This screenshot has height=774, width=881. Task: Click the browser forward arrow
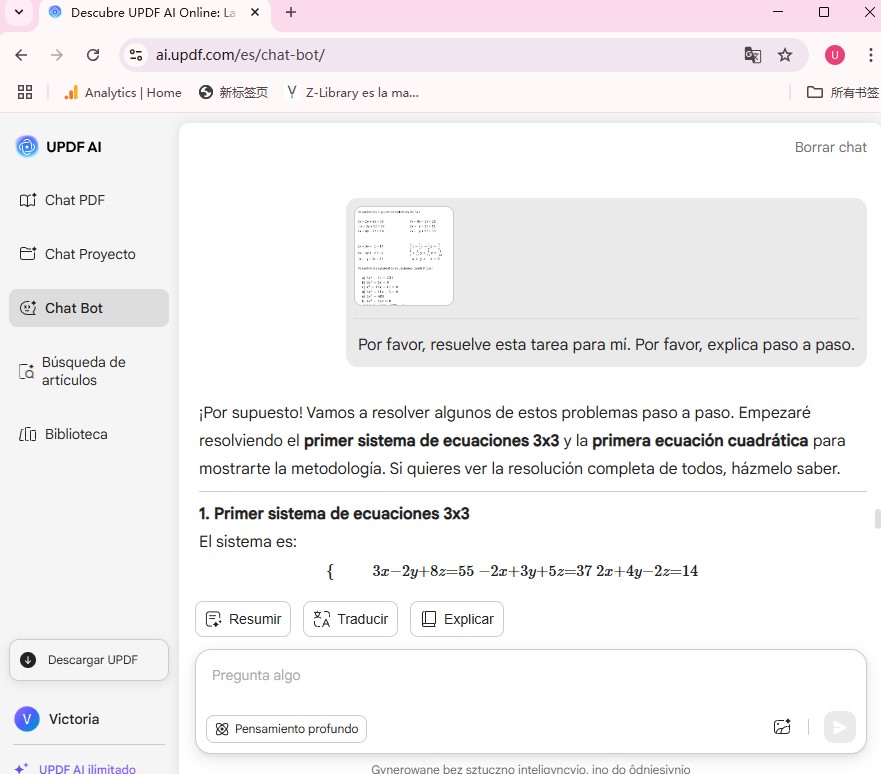point(57,55)
